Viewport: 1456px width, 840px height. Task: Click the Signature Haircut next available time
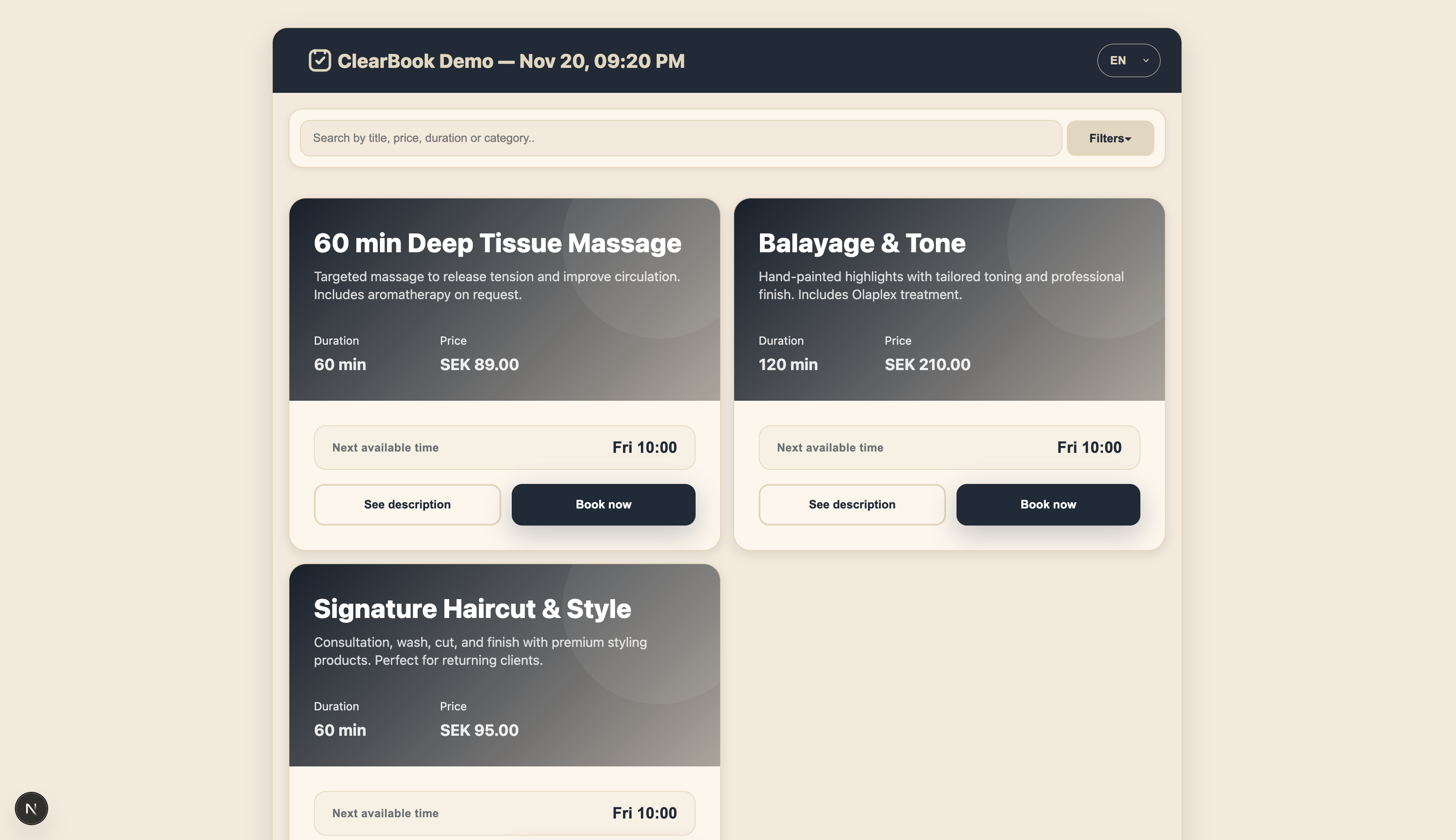pos(644,813)
